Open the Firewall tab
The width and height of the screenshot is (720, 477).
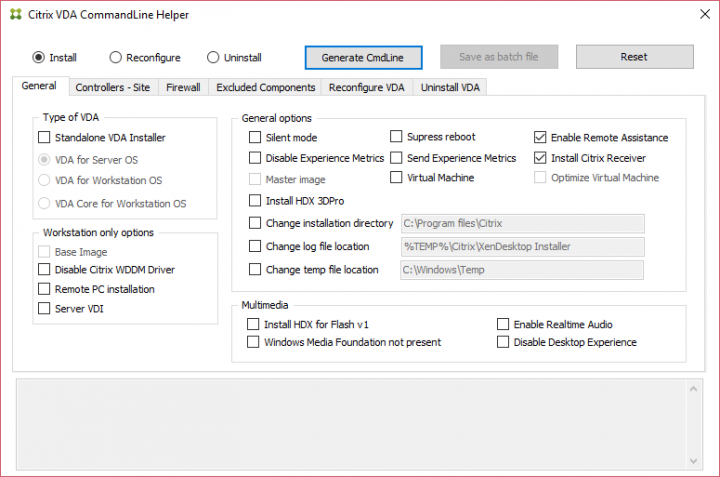coord(183,87)
